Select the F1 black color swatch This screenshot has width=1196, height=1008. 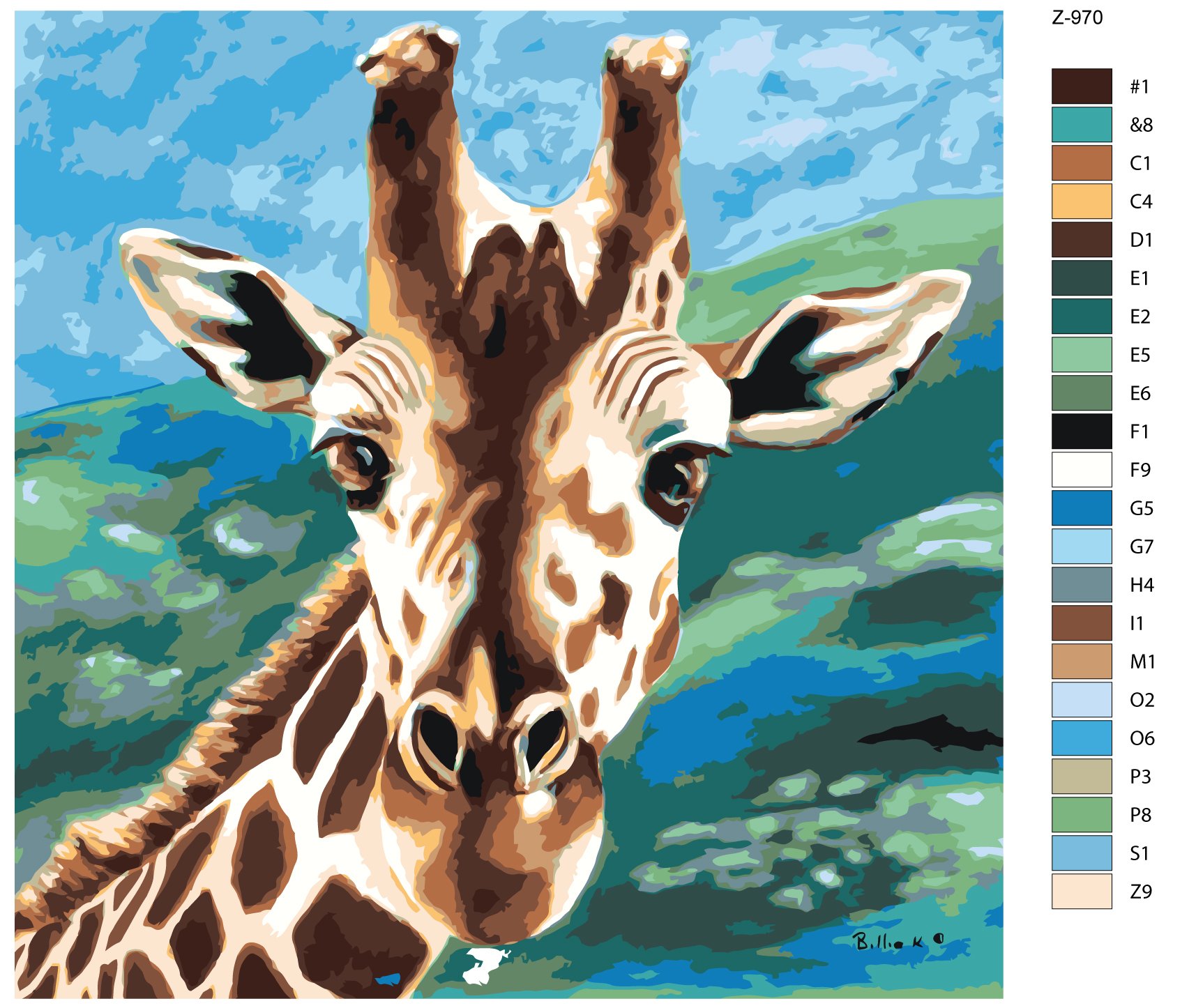tap(1082, 432)
